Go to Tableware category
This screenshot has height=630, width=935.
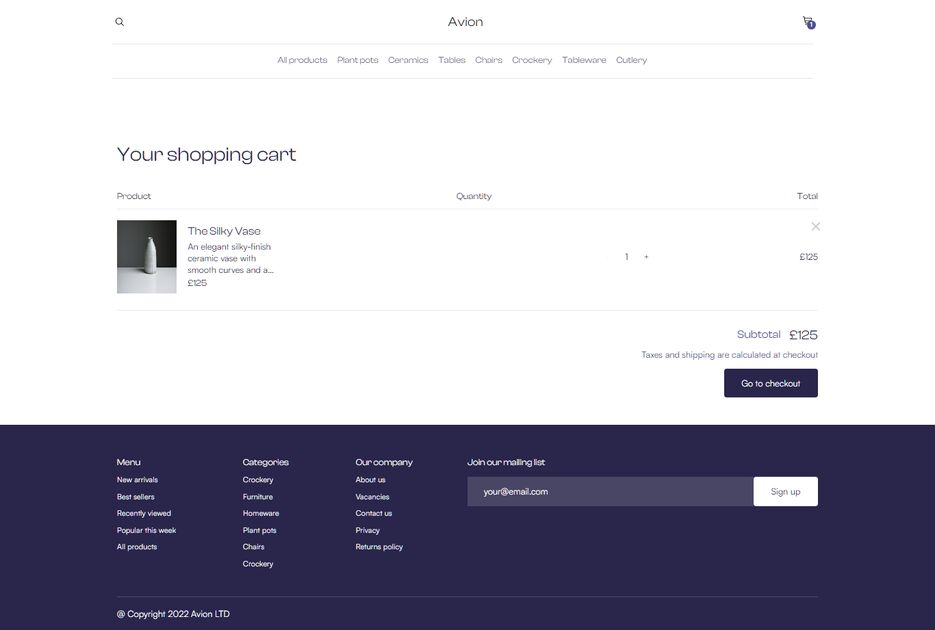(x=584, y=60)
